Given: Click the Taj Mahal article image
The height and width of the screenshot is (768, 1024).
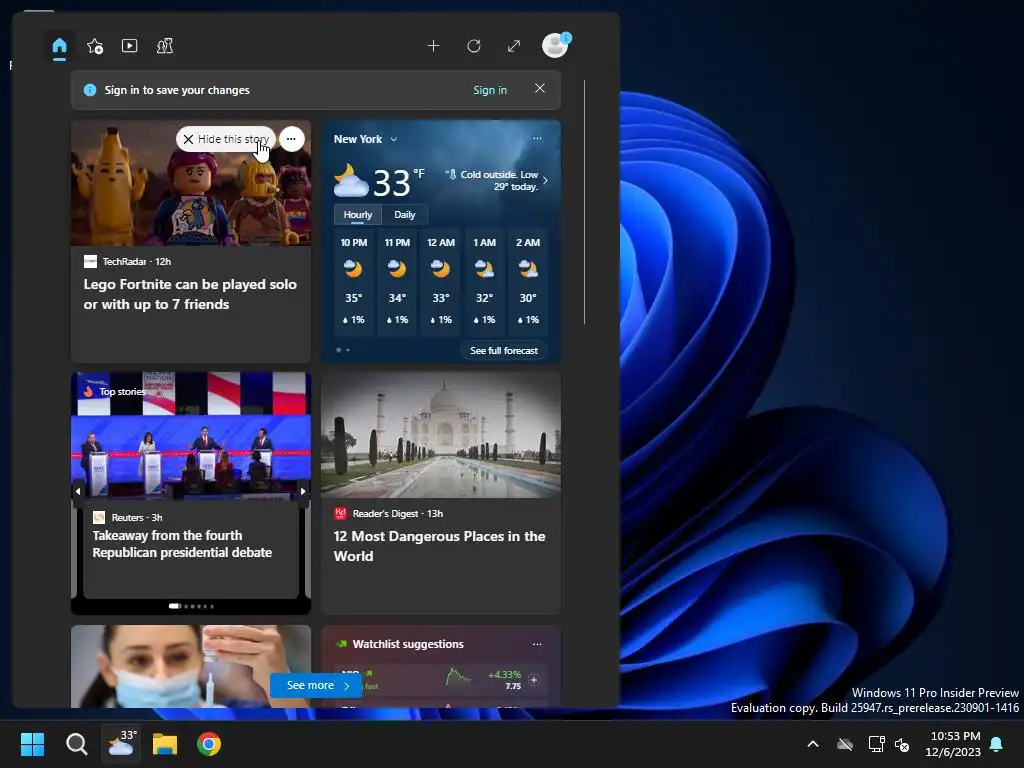Looking at the screenshot, I should [x=441, y=435].
